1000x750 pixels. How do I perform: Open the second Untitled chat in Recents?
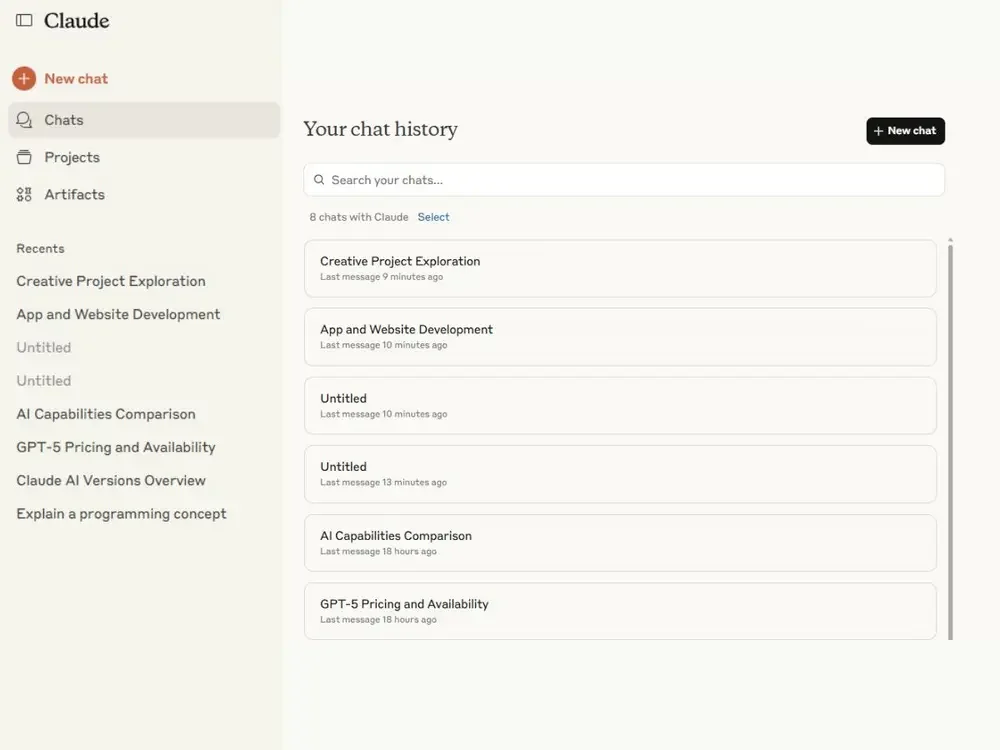point(43,381)
